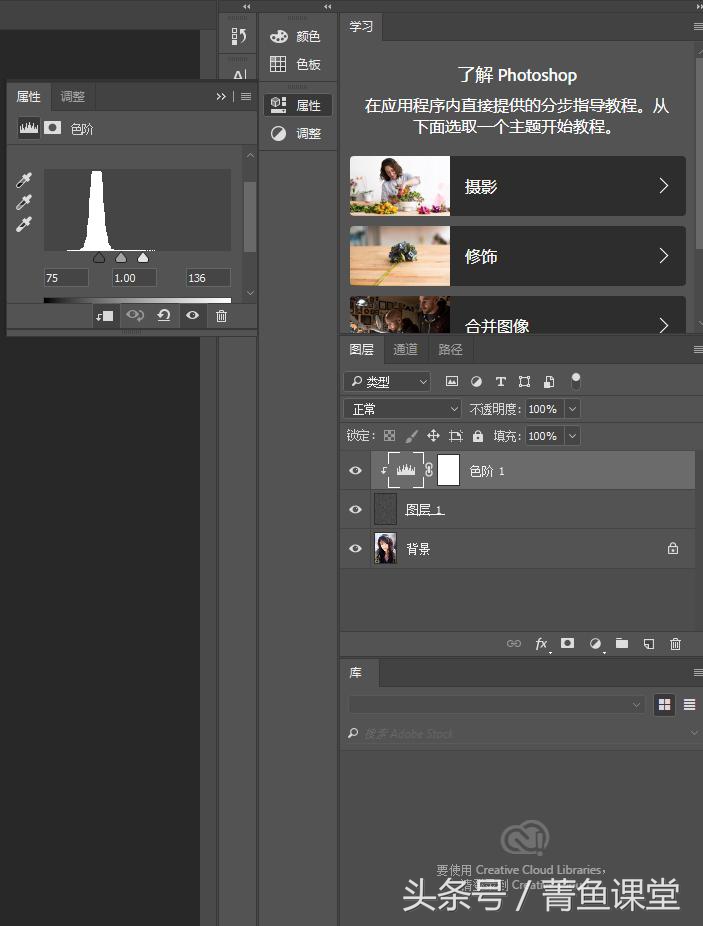Select the black point eyedropper in Levels
The image size is (703, 926).
(x=24, y=181)
